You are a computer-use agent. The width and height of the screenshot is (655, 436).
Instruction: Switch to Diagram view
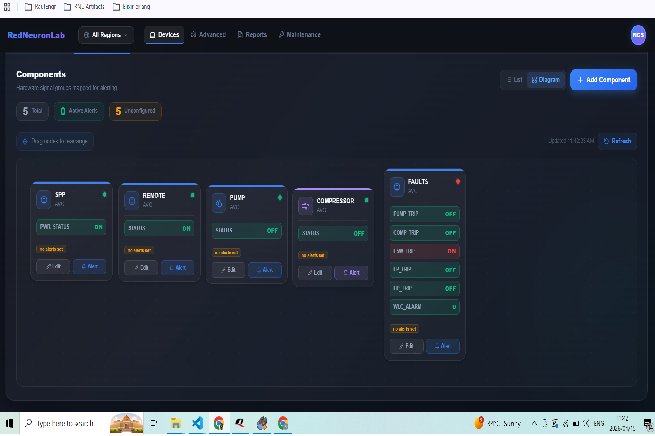tap(546, 80)
